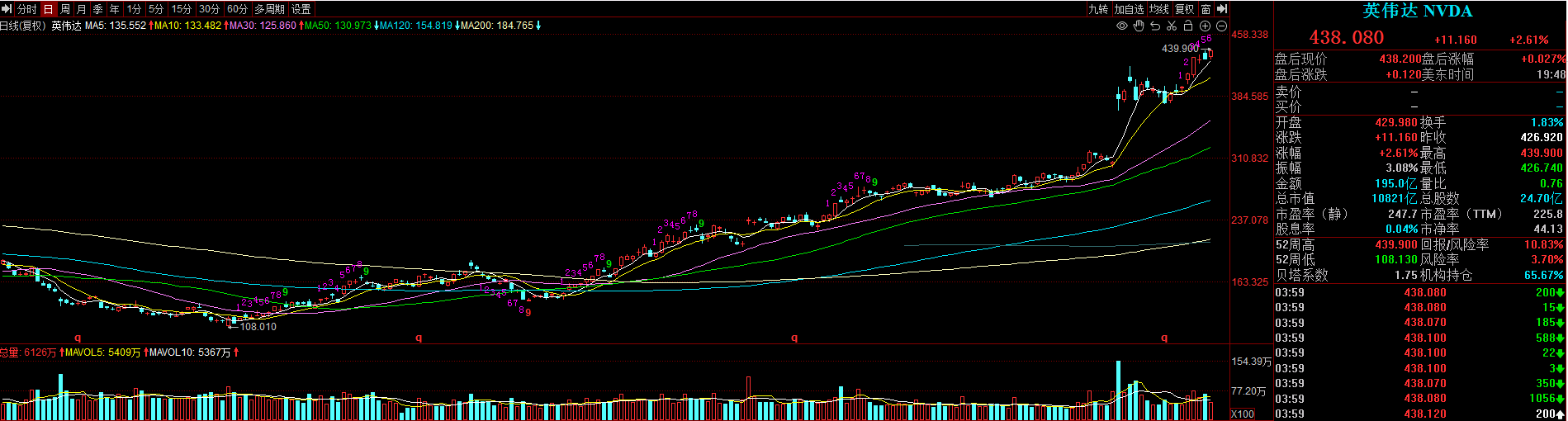Switch to 周 weekly chart tab

click(65, 9)
